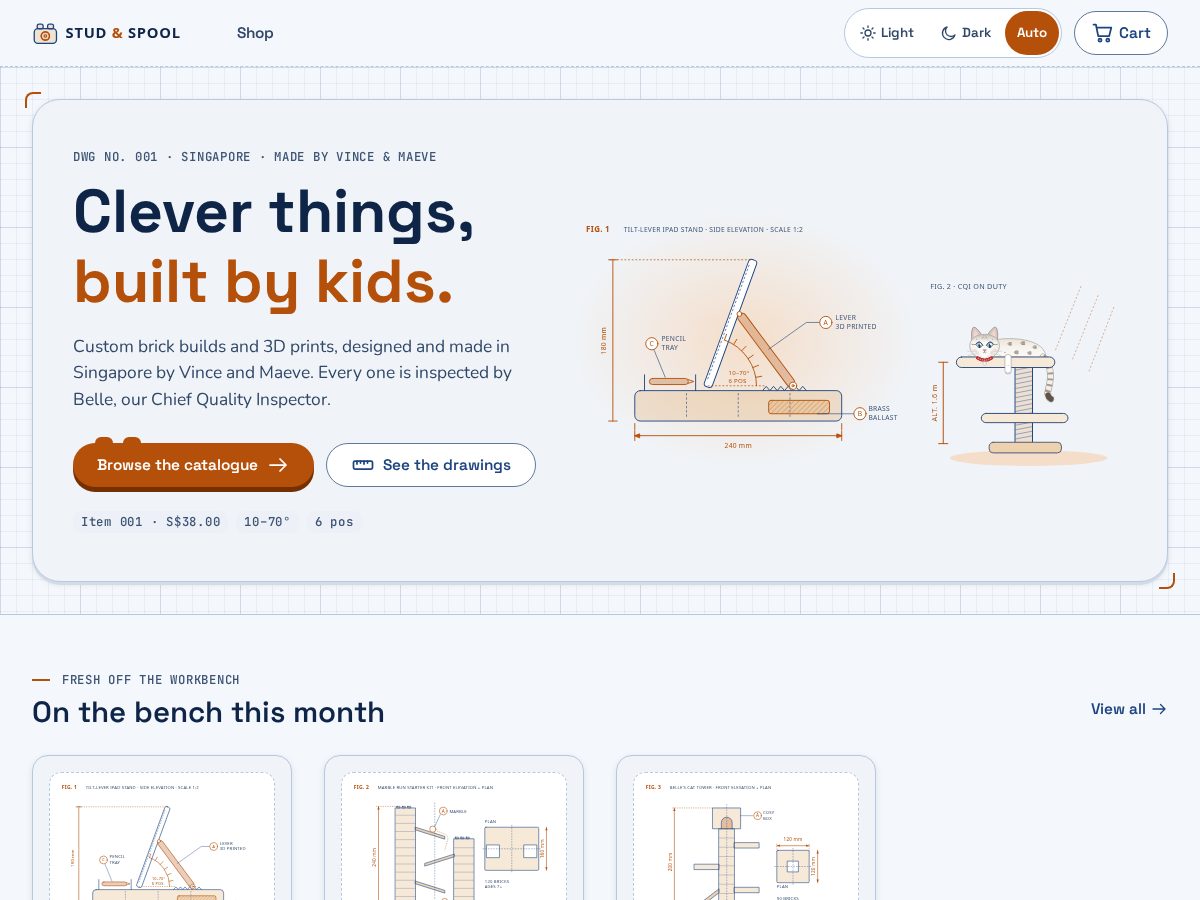Click the tilt-lever iPad stand hero drawing
Image resolution: width=1200 pixels, height=900 pixels.
[x=742, y=338]
